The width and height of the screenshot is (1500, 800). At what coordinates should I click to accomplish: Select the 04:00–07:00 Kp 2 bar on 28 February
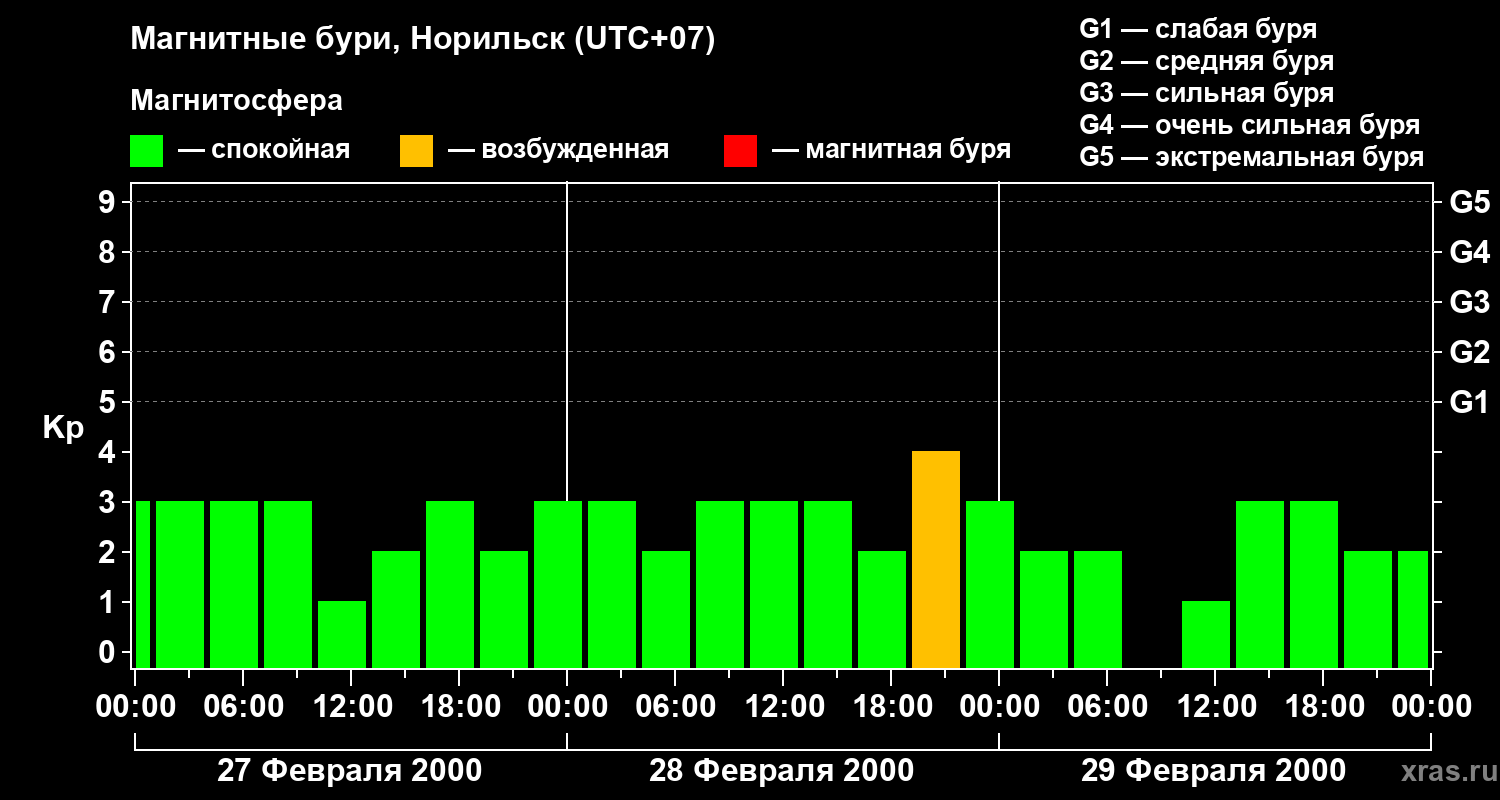click(x=666, y=609)
